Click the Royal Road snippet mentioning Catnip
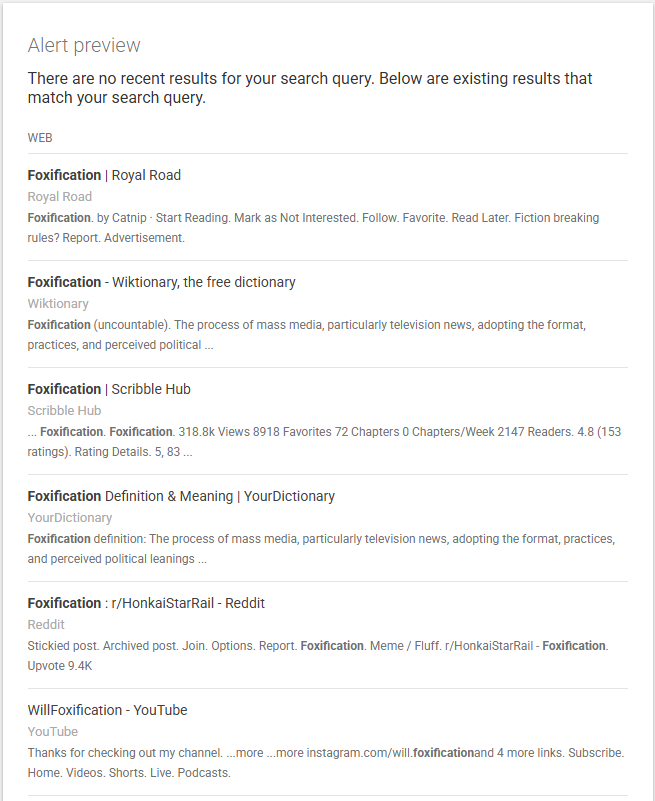The width and height of the screenshot is (655, 801). click(313, 227)
